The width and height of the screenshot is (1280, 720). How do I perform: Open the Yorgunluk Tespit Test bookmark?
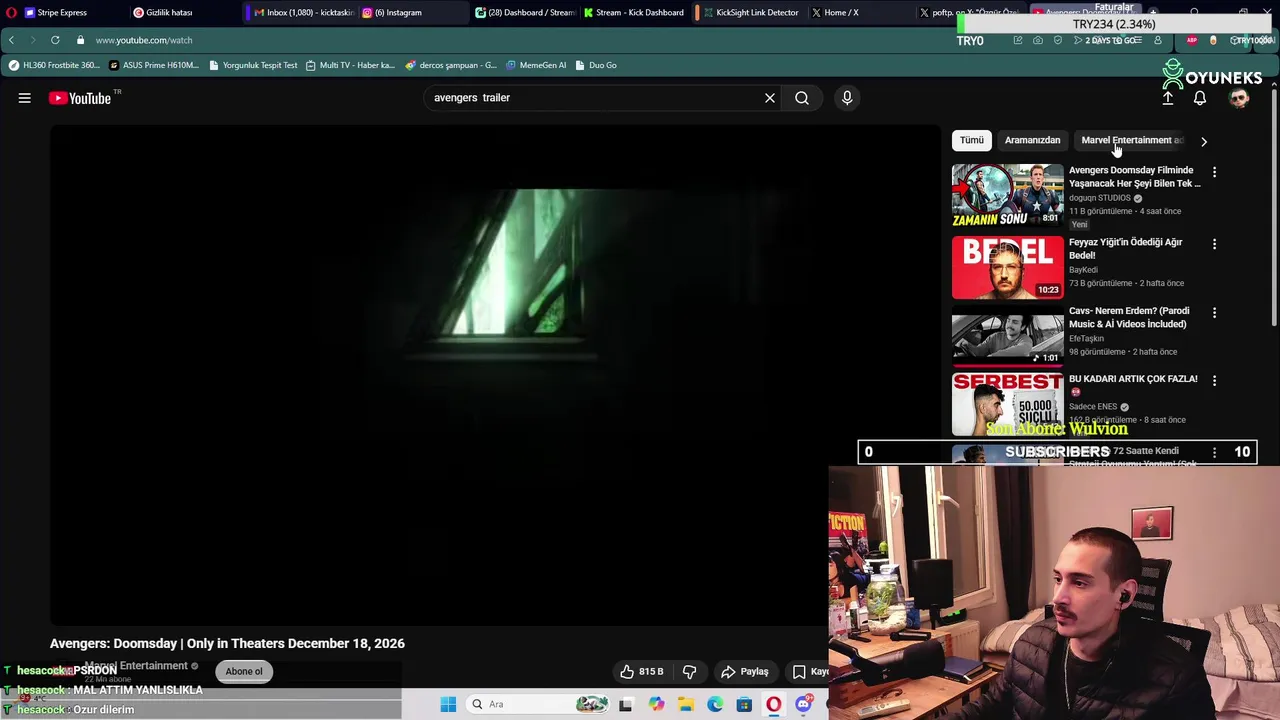coord(253,65)
